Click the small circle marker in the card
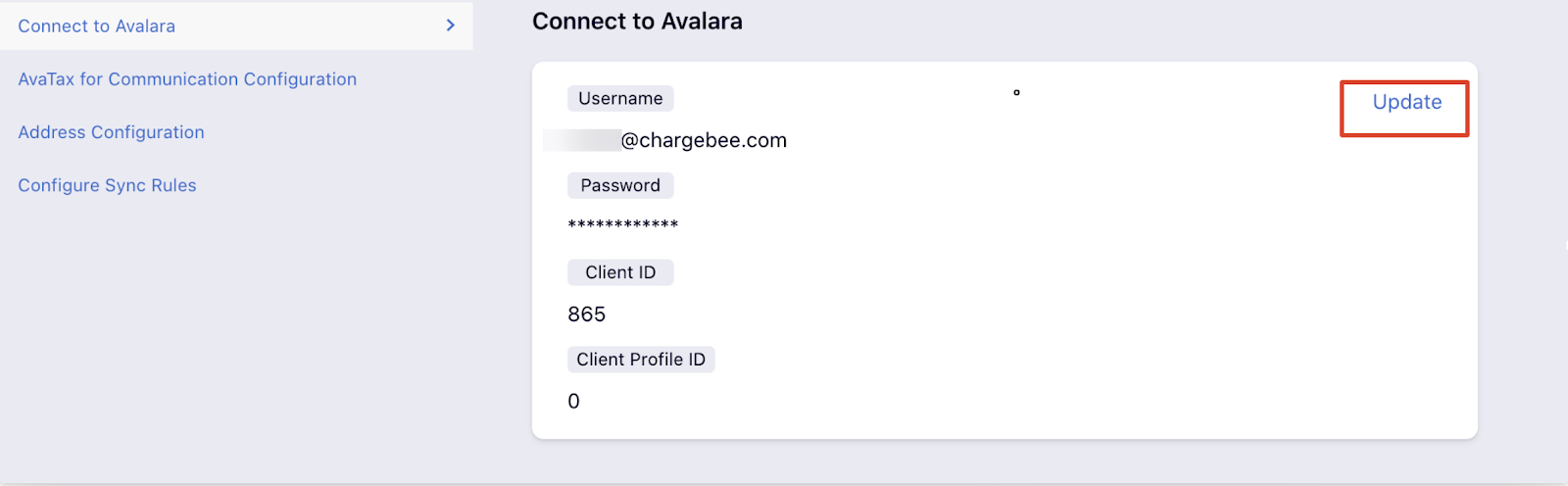Image resolution: width=1568 pixels, height=486 pixels. click(x=1016, y=92)
